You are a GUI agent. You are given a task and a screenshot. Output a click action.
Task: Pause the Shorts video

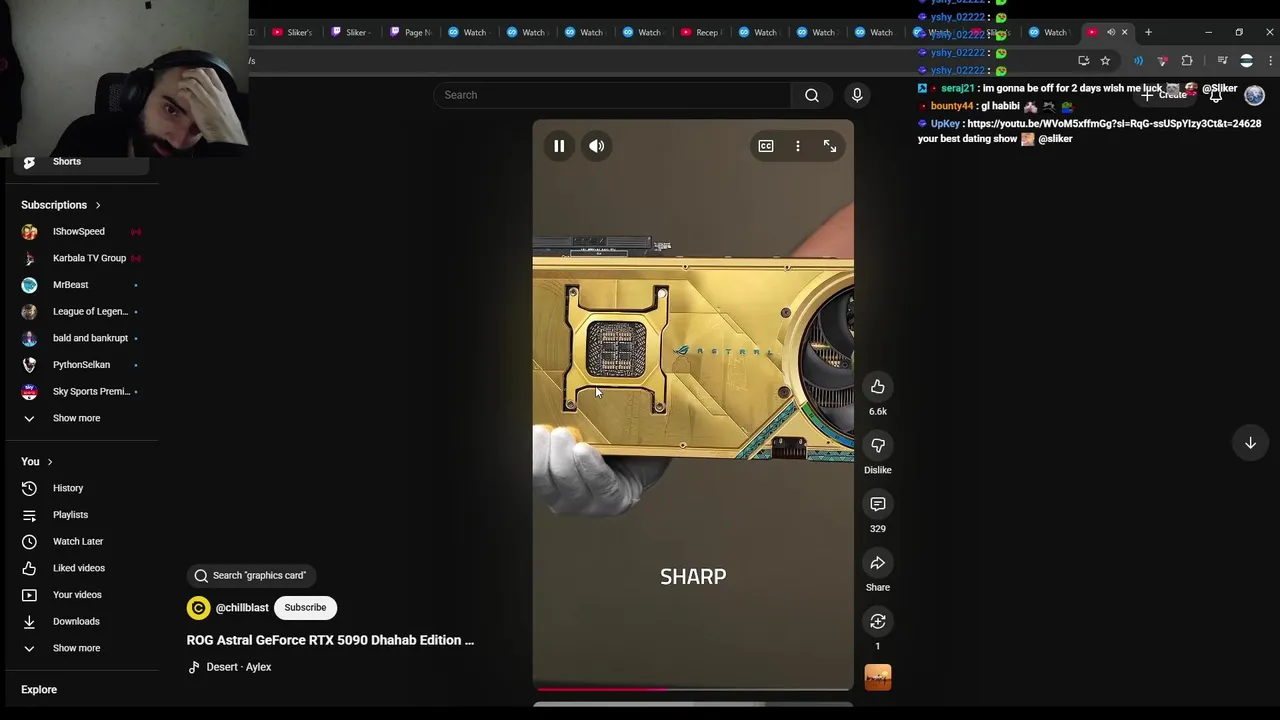tap(559, 146)
